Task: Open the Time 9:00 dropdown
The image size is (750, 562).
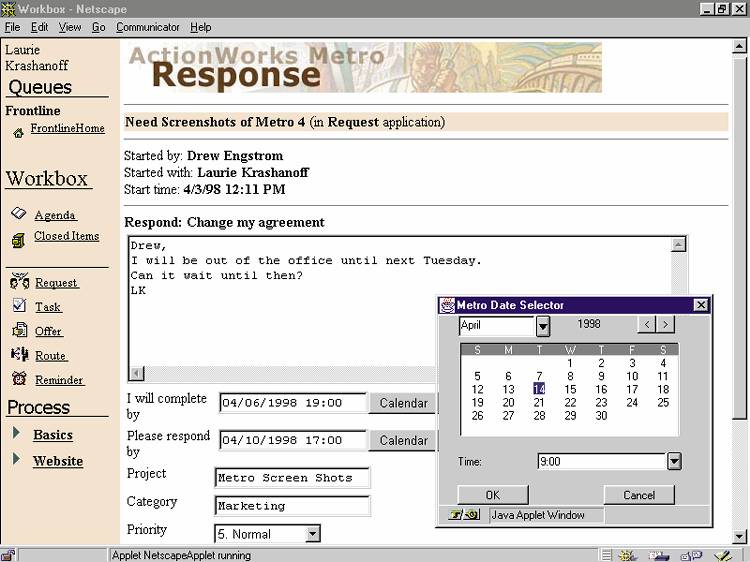Action: click(x=674, y=461)
